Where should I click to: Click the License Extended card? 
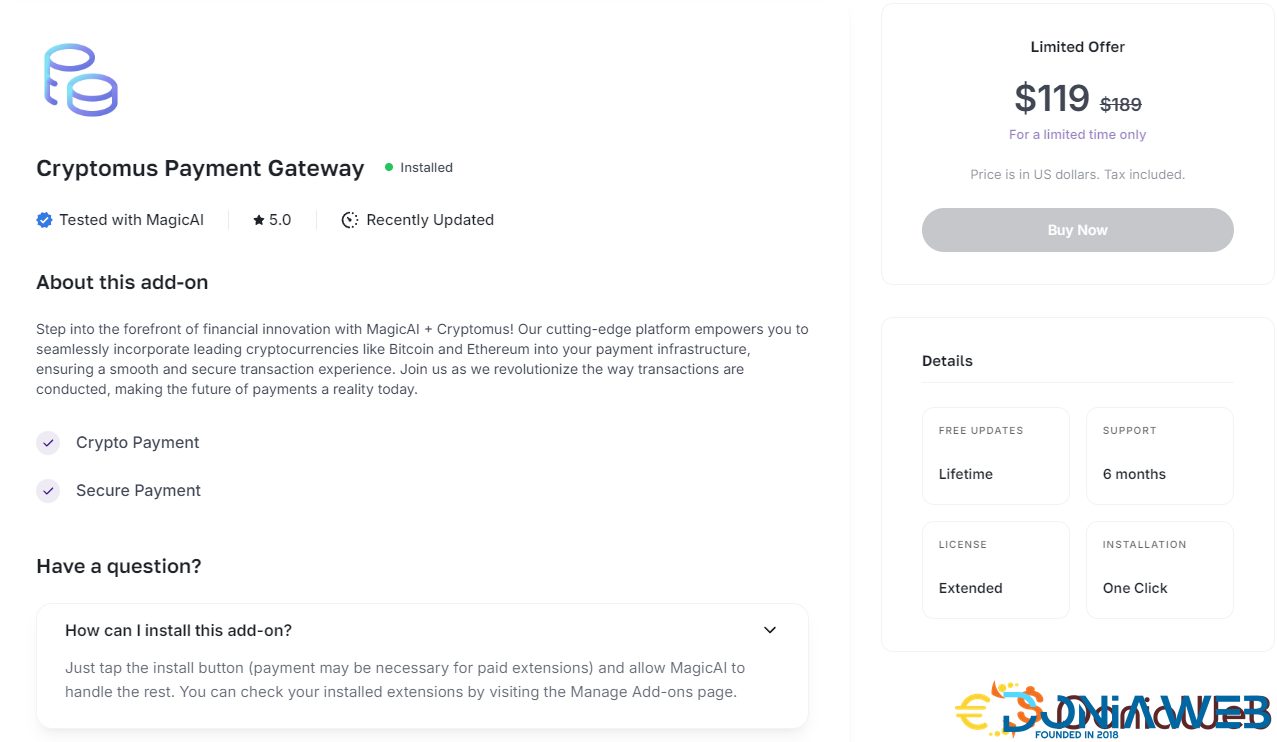(996, 569)
